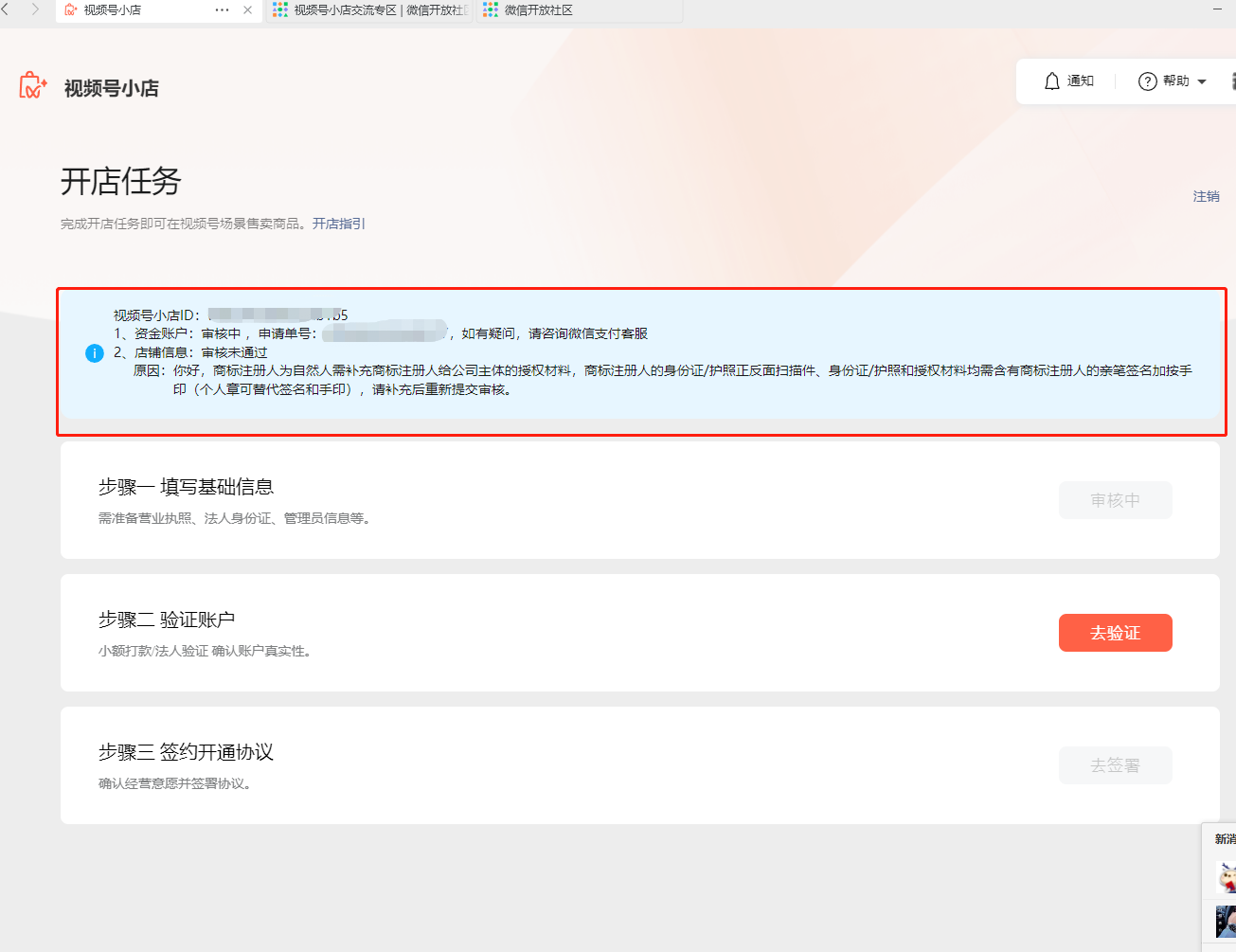This screenshot has height=952, width=1236.
Task: Select the 步骤二 验证账户 heading
Action: click(x=167, y=620)
